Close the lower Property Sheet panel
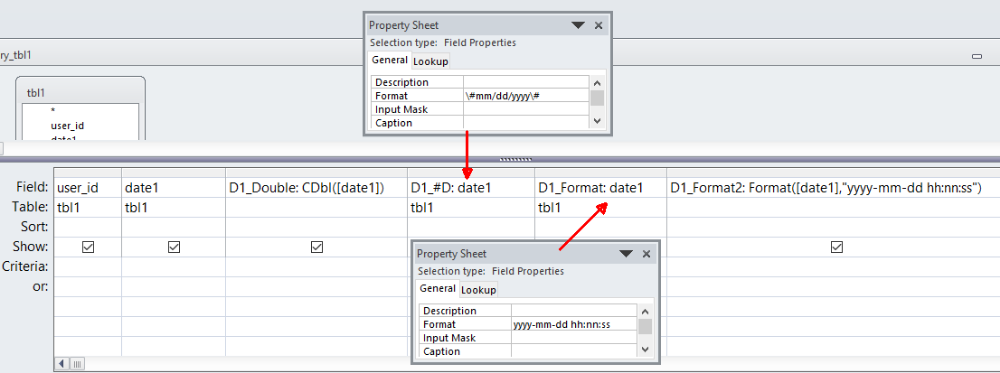 coord(646,254)
